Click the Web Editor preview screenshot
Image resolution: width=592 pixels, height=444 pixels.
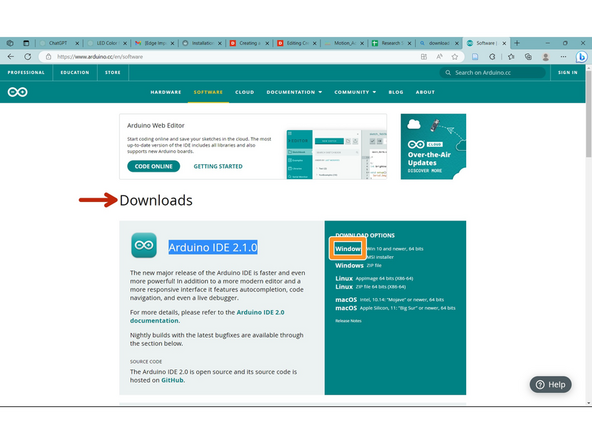[336, 154]
